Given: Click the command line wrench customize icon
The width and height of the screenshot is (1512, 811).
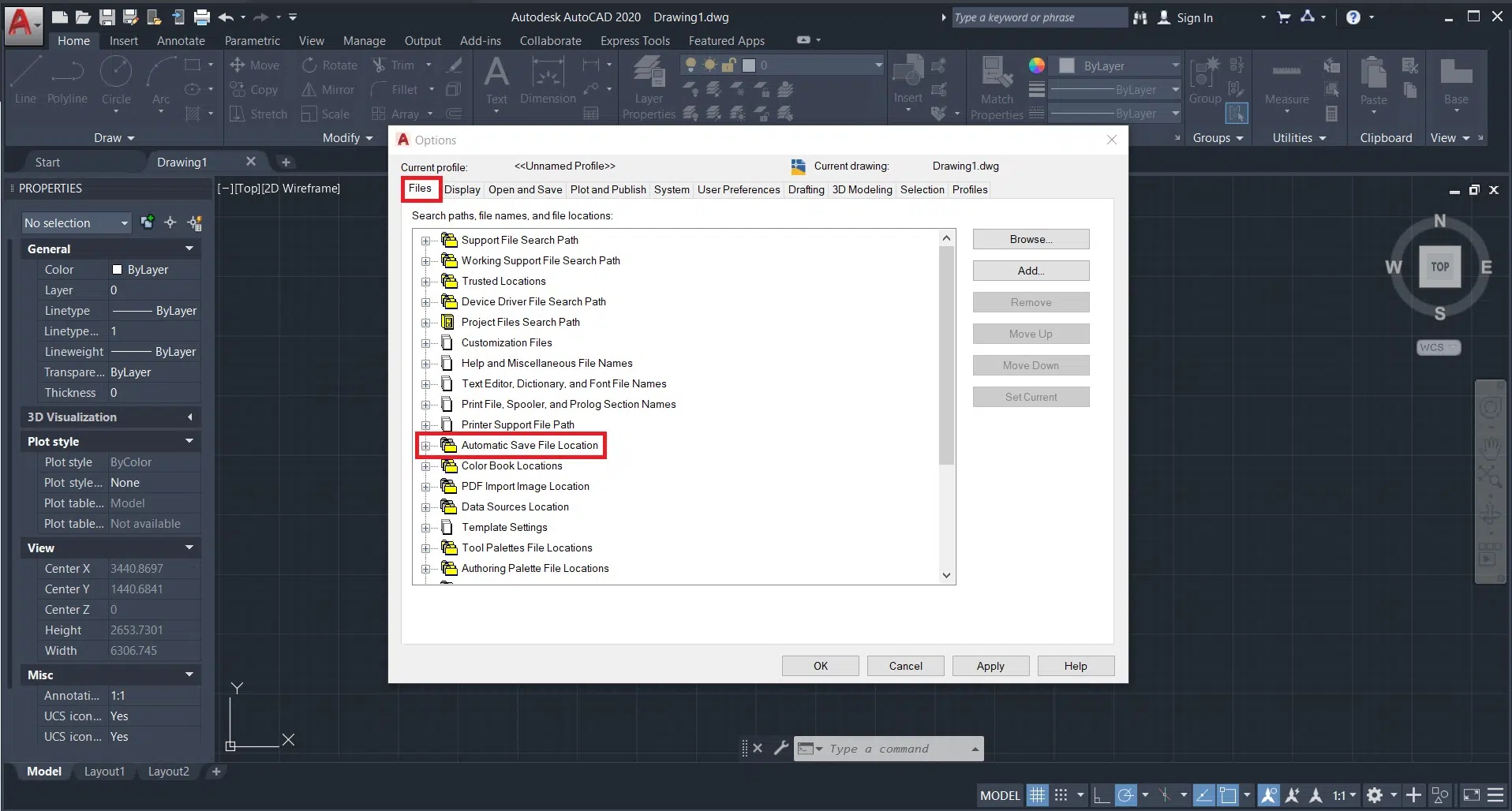Looking at the screenshot, I should (x=780, y=748).
